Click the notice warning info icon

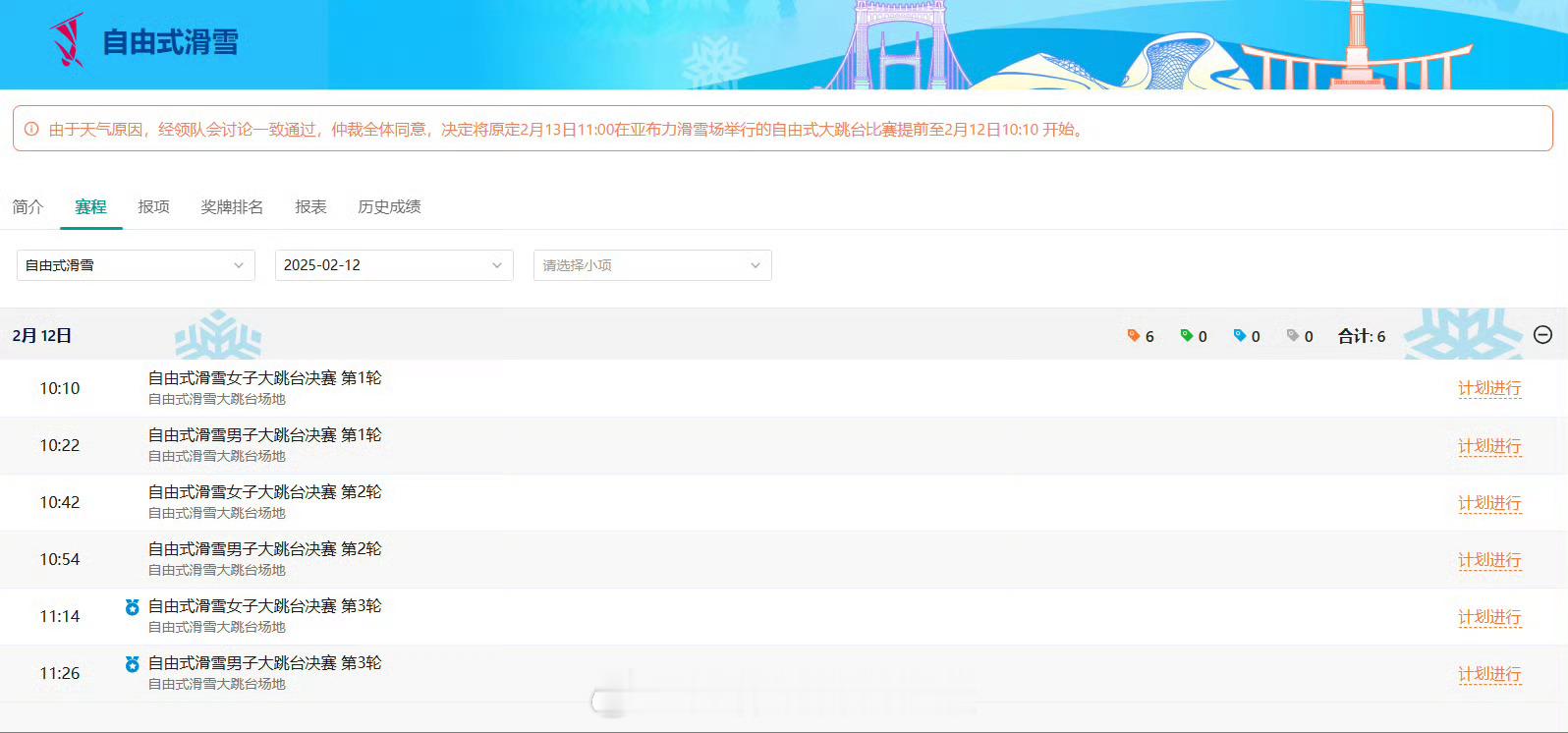(x=31, y=129)
